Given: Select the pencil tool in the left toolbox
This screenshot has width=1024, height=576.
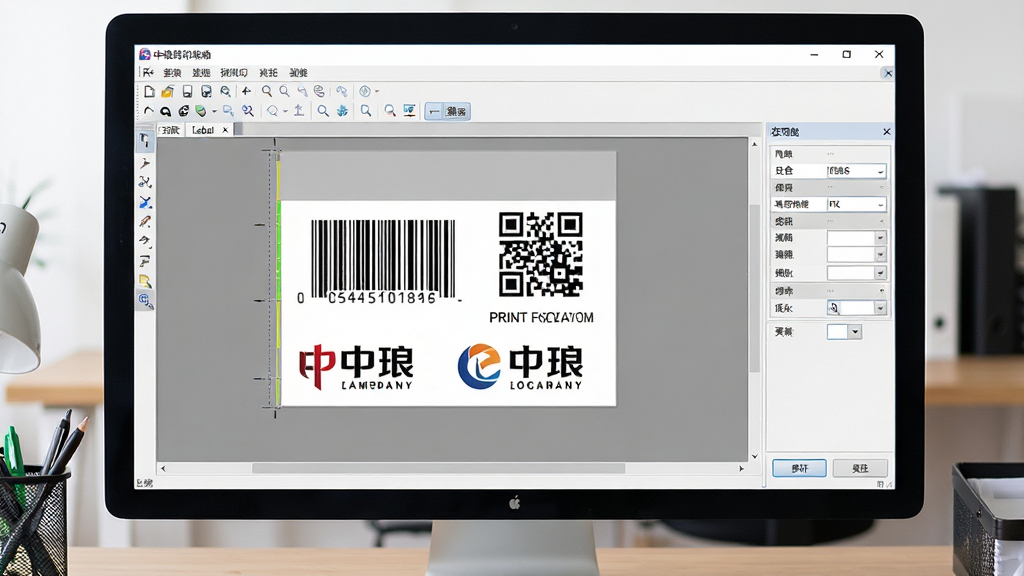Looking at the screenshot, I should [145, 222].
